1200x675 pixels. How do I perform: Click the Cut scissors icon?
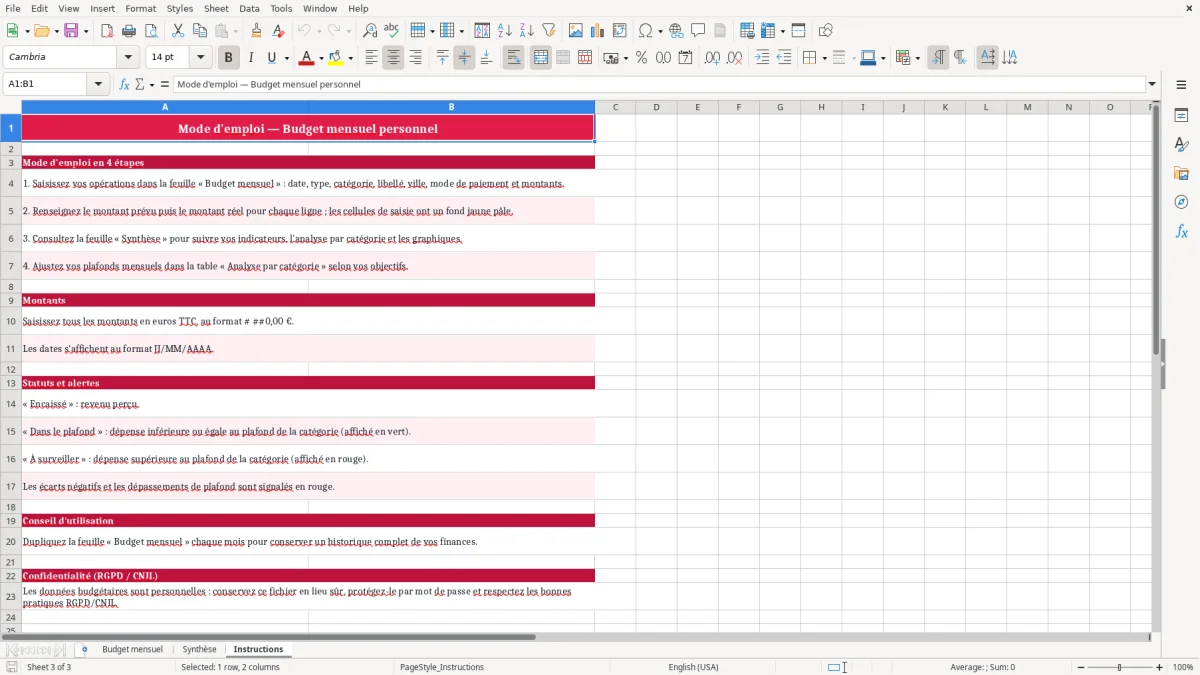[x=178, y=31]
